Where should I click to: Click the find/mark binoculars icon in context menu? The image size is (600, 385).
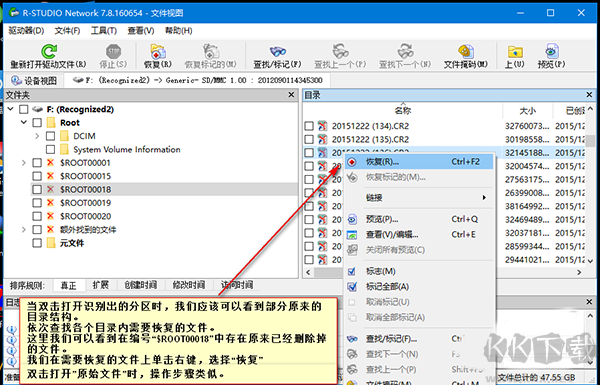[352, 339]
